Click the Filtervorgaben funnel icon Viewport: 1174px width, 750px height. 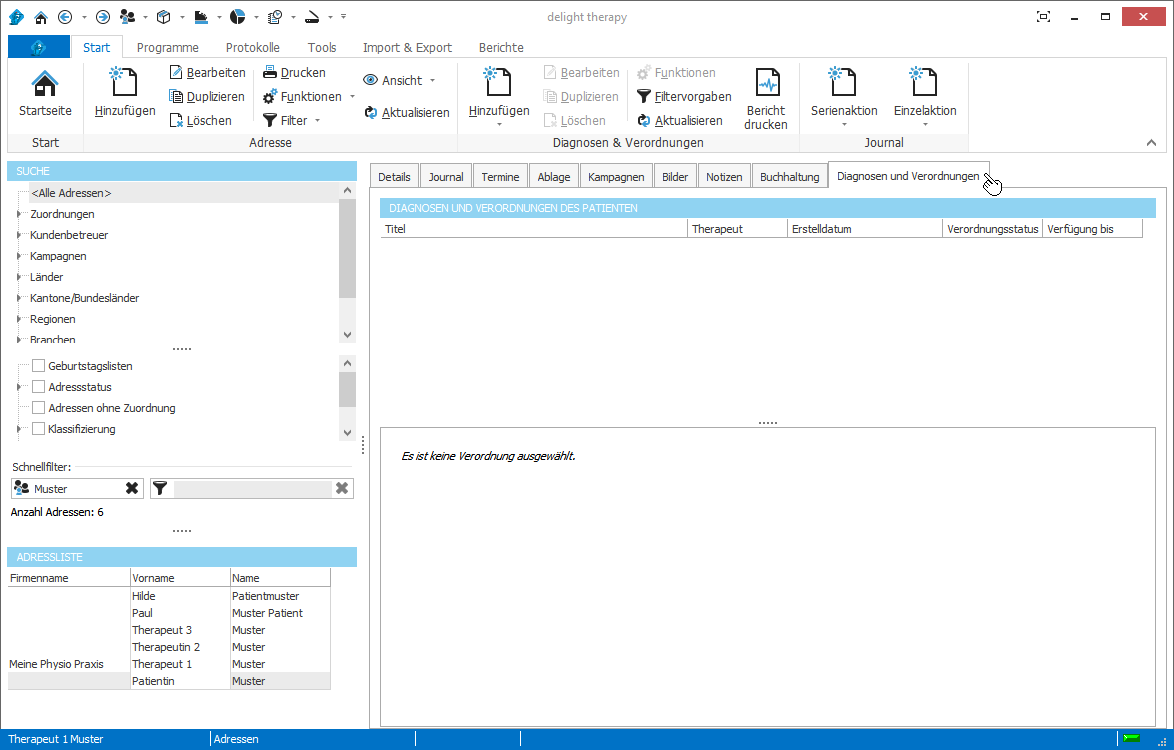644,97
